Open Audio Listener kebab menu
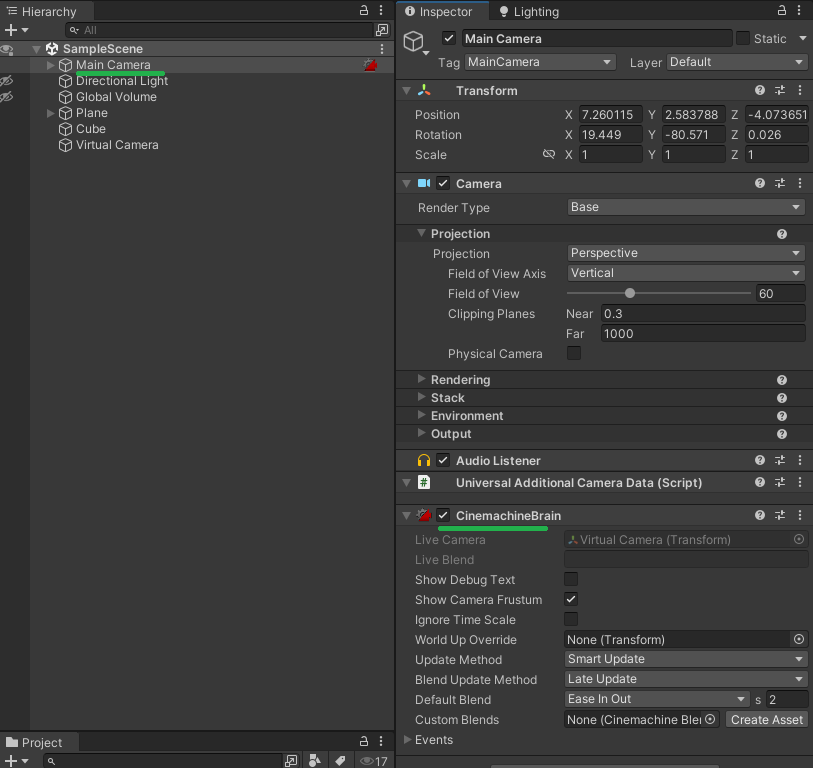This screenshot has height=768, width=813. click(x=800, y=460)
